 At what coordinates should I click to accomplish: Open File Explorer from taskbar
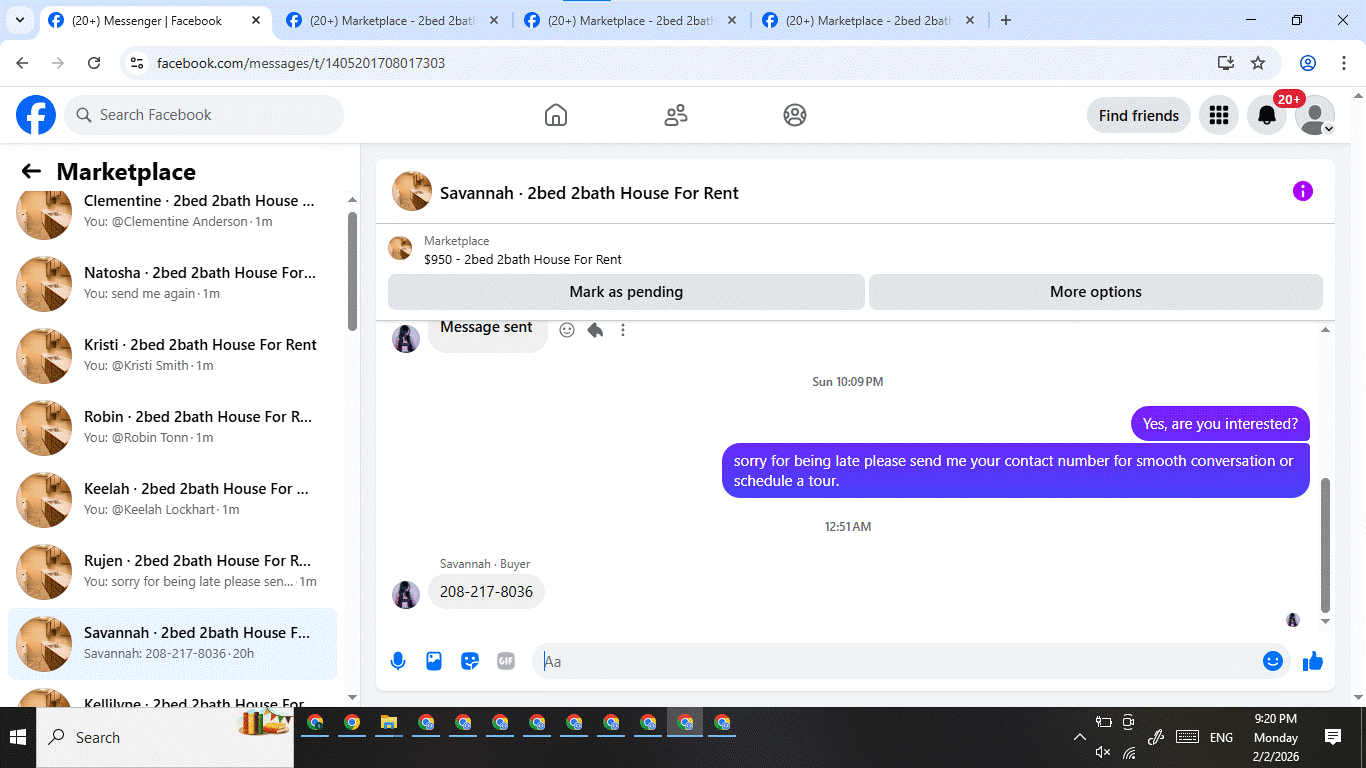[389, 722]
